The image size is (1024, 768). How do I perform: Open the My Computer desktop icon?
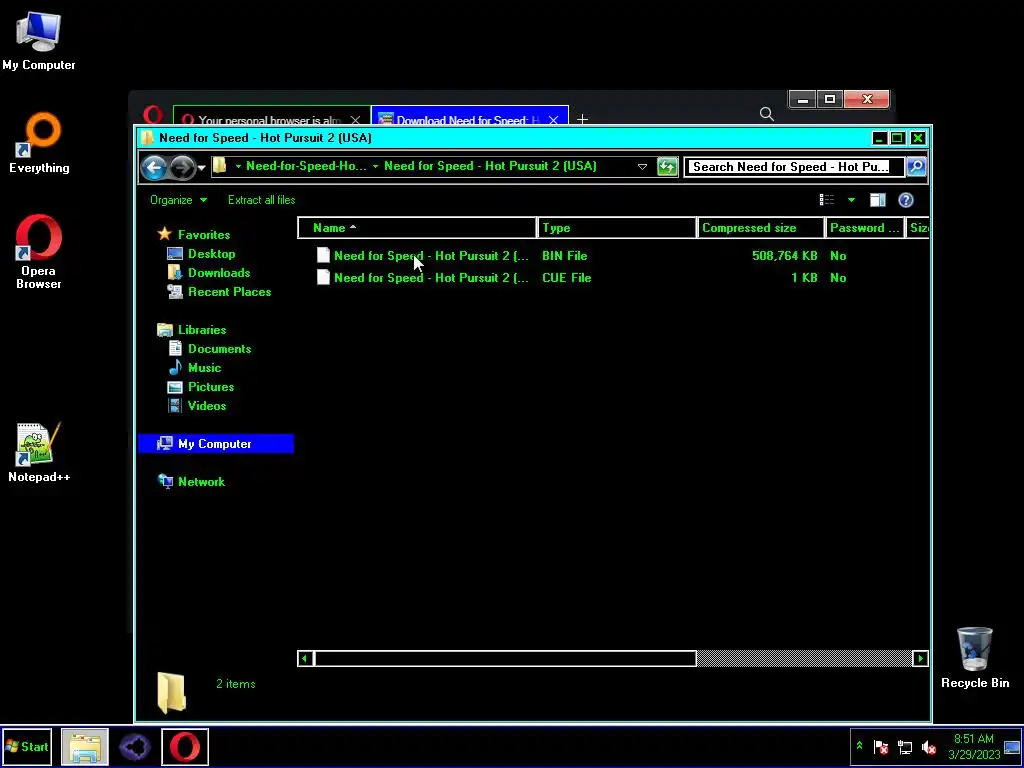pos(39,40)
